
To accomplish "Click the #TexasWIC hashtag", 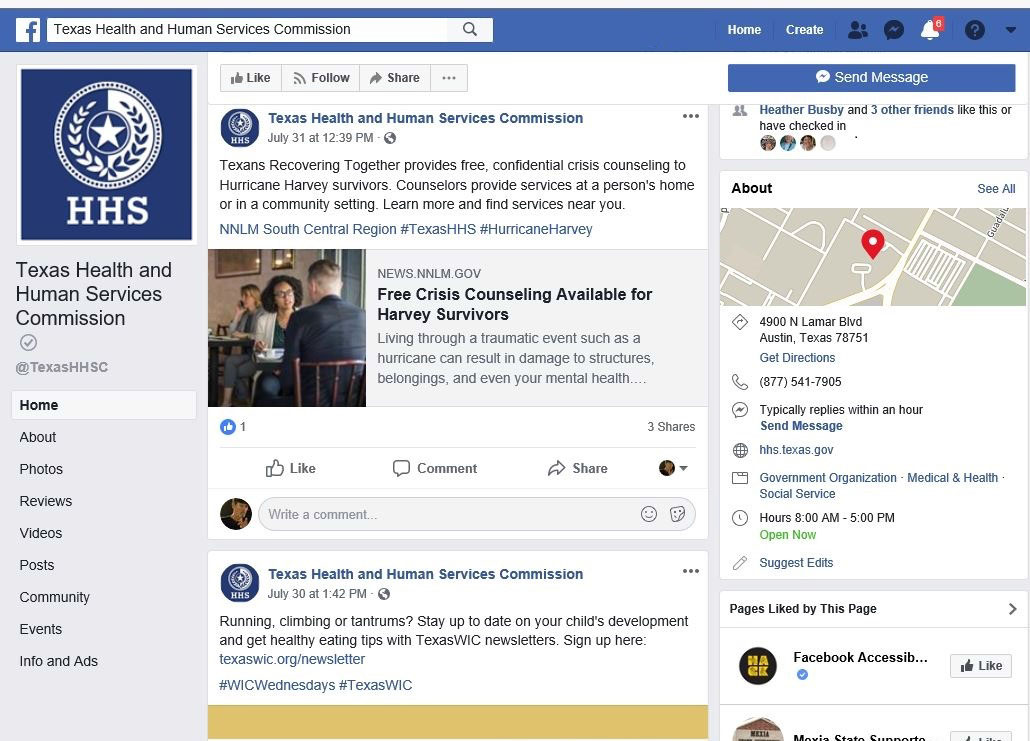I will click(x=375, y=685).
